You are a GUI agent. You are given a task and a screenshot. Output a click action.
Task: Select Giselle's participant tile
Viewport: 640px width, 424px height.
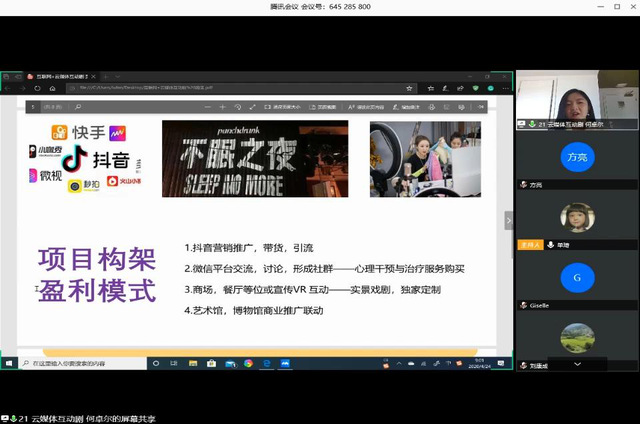(x=577, y=276)
